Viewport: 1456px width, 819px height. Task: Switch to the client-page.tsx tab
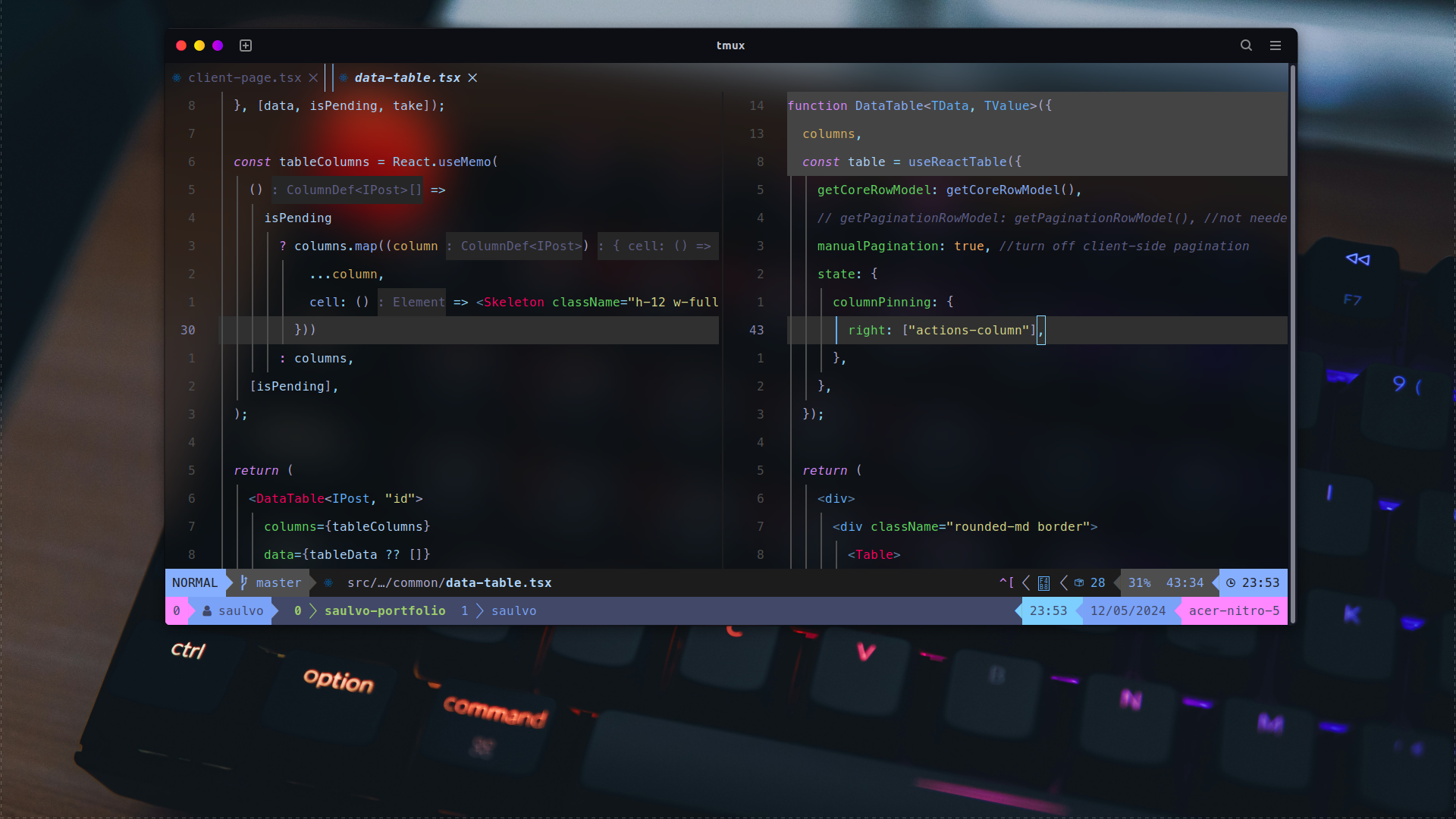(x=243, y=77)
